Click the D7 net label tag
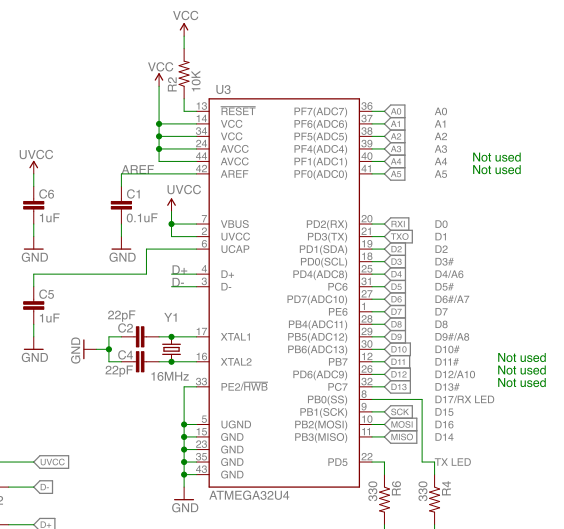The height and width of the screenshot is (529, 564). pyautogui.click(x=395, y=312)
